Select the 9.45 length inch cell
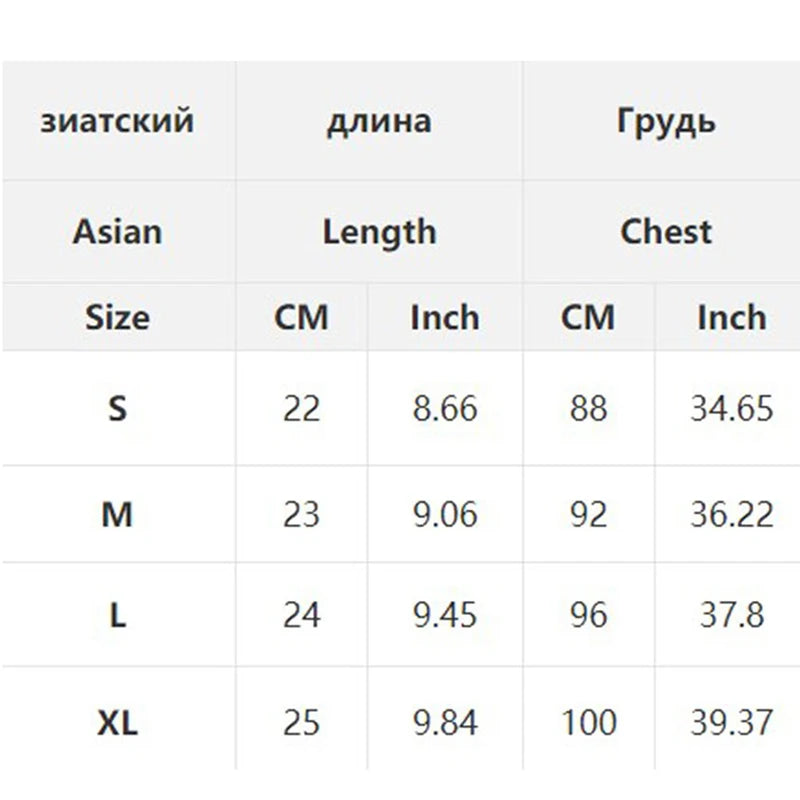The image size is (800, 800). [445, 614]
